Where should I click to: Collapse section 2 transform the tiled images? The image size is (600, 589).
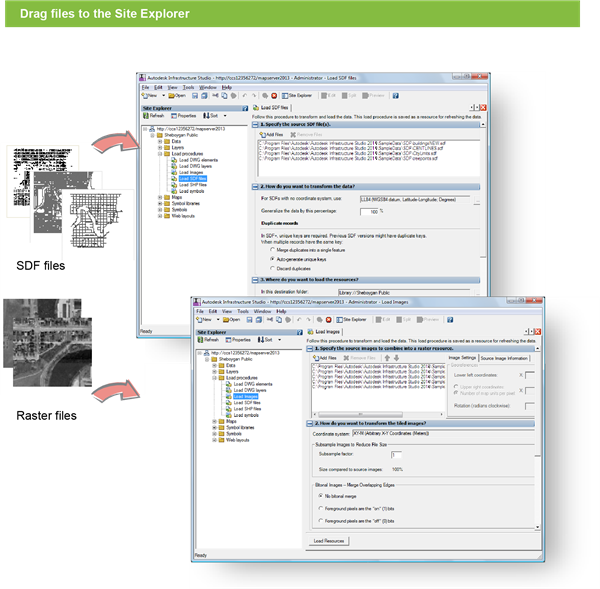pyautogui.click(x=310, y=423)
